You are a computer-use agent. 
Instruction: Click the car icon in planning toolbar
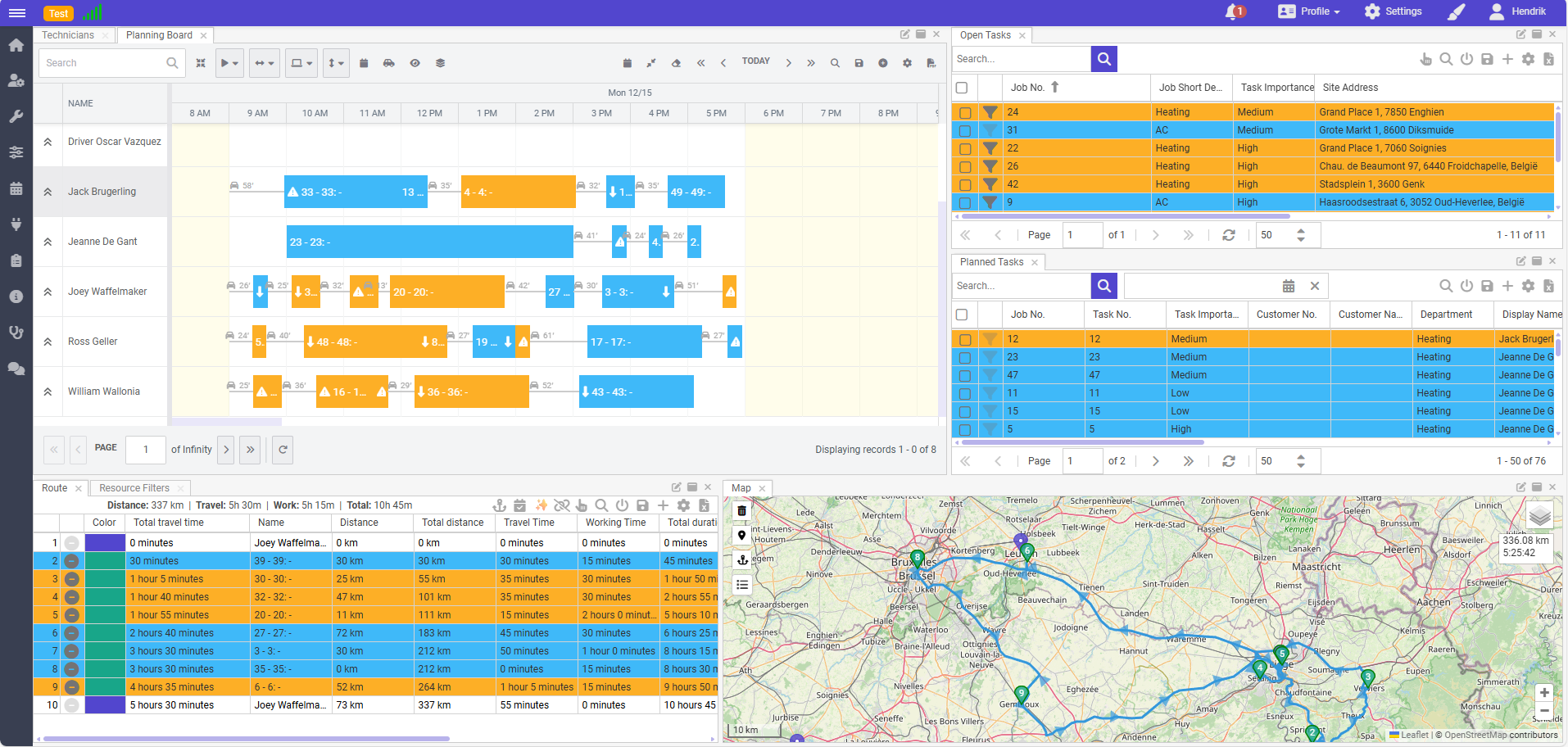point(389,63)
